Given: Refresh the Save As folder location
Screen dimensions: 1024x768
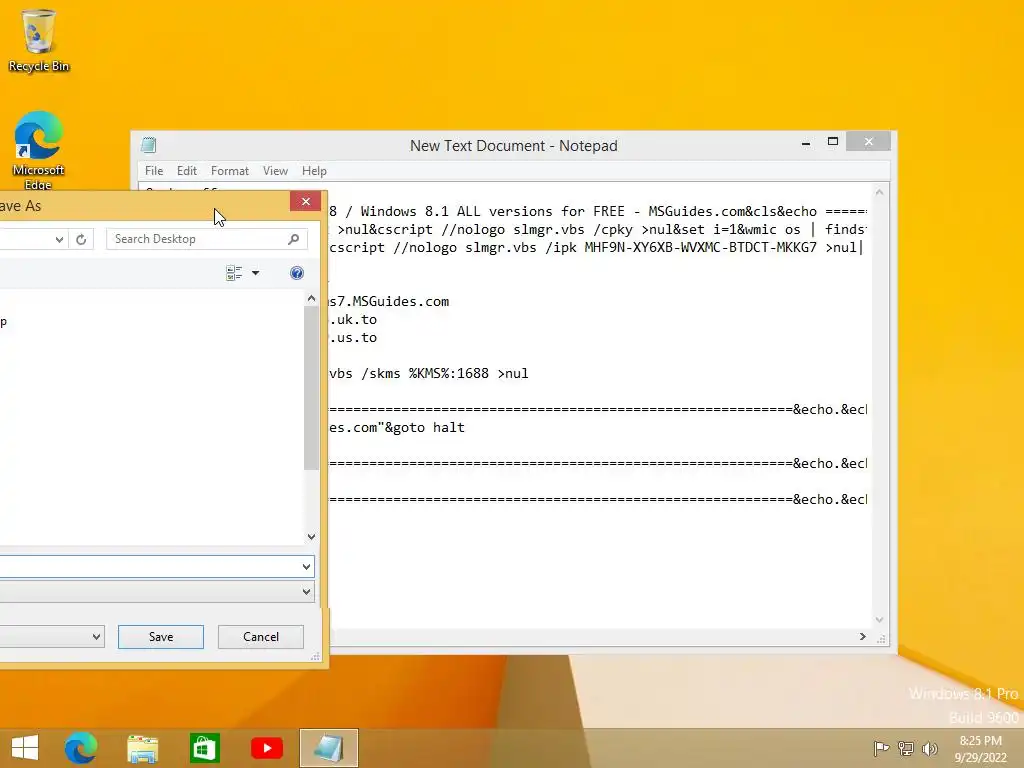Looking at the screenshot, I should pos(81,239).
